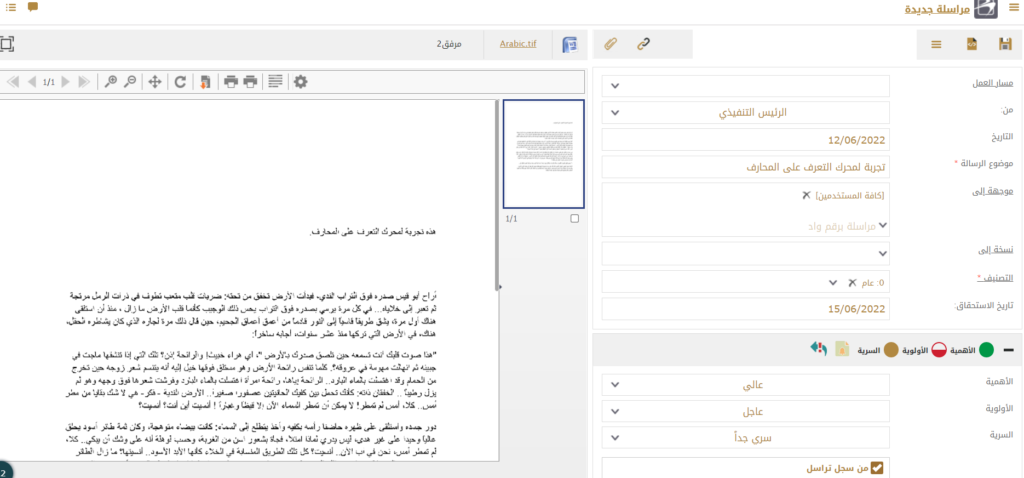The height and width of the screenshot is (478, 1024).
Task: Open viewer settings gear icon
Action: (x=300, y=81)
